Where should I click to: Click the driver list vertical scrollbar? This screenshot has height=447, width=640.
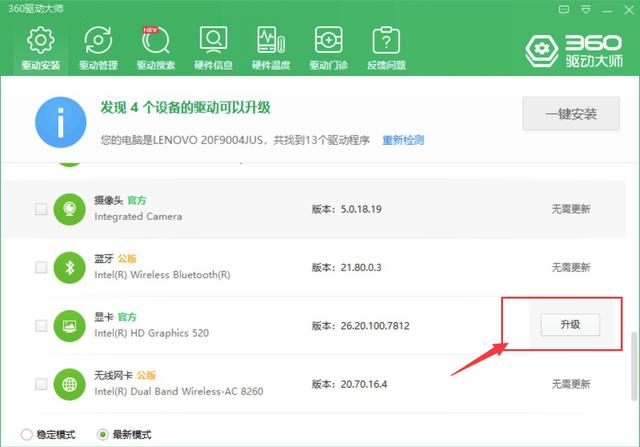point(634,366)
